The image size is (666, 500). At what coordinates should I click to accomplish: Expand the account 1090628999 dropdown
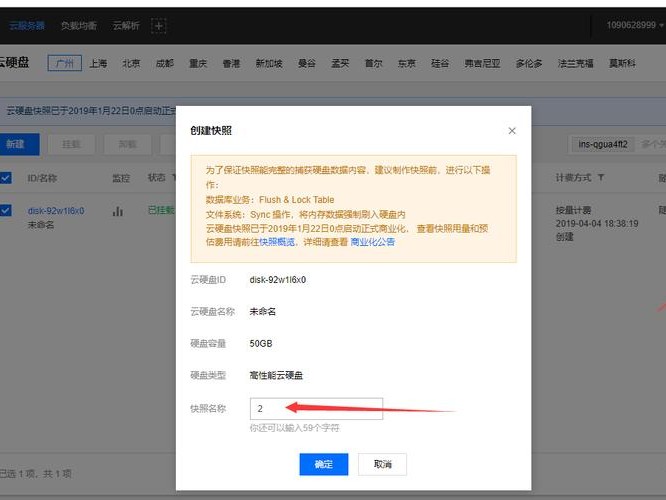635,25
